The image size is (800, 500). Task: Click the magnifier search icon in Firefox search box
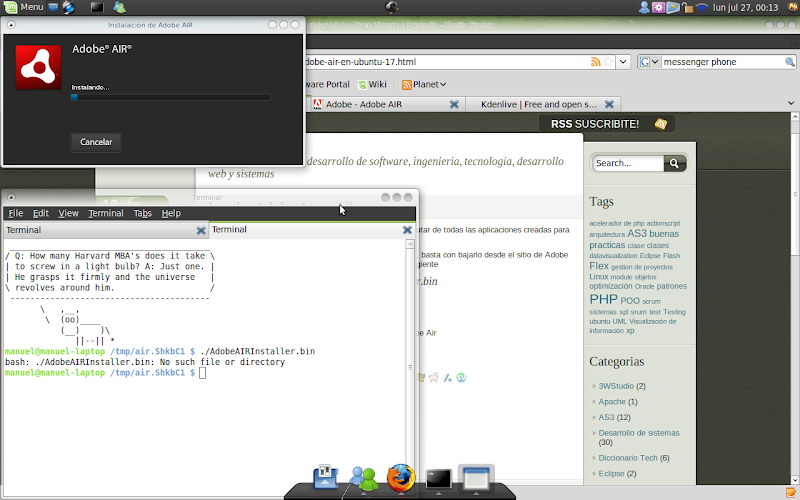click(790, 62)
